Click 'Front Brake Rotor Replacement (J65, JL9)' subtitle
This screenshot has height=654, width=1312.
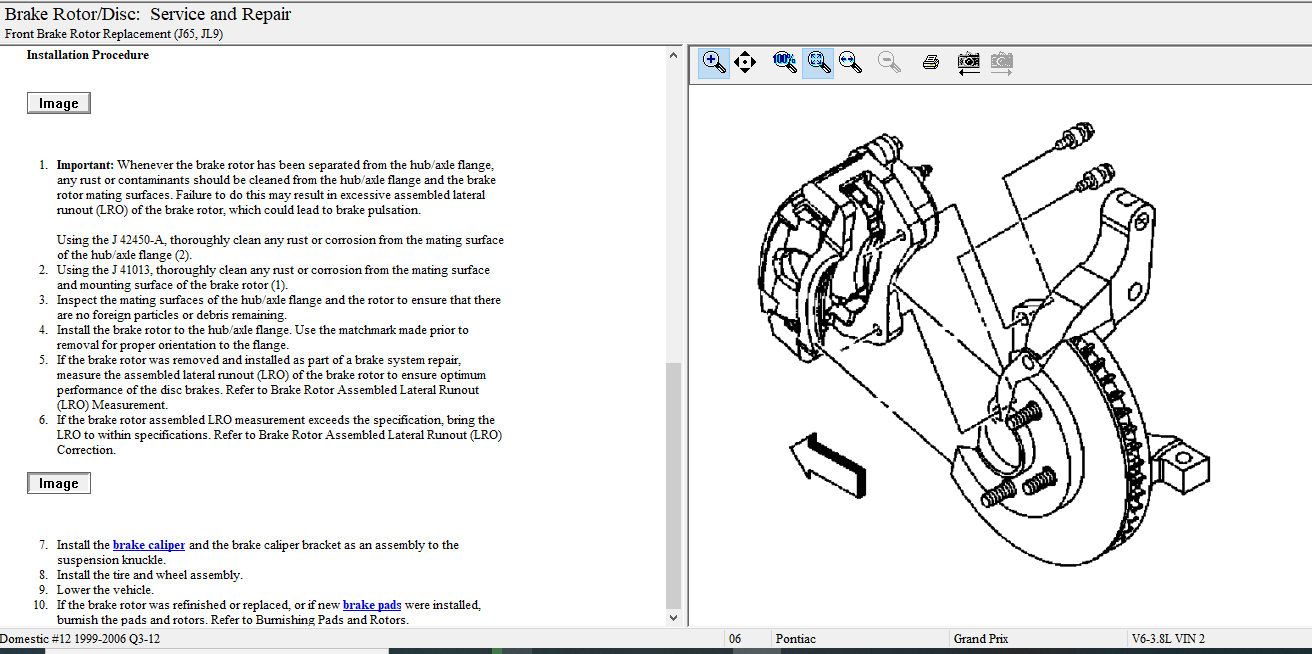coord(114,33)
